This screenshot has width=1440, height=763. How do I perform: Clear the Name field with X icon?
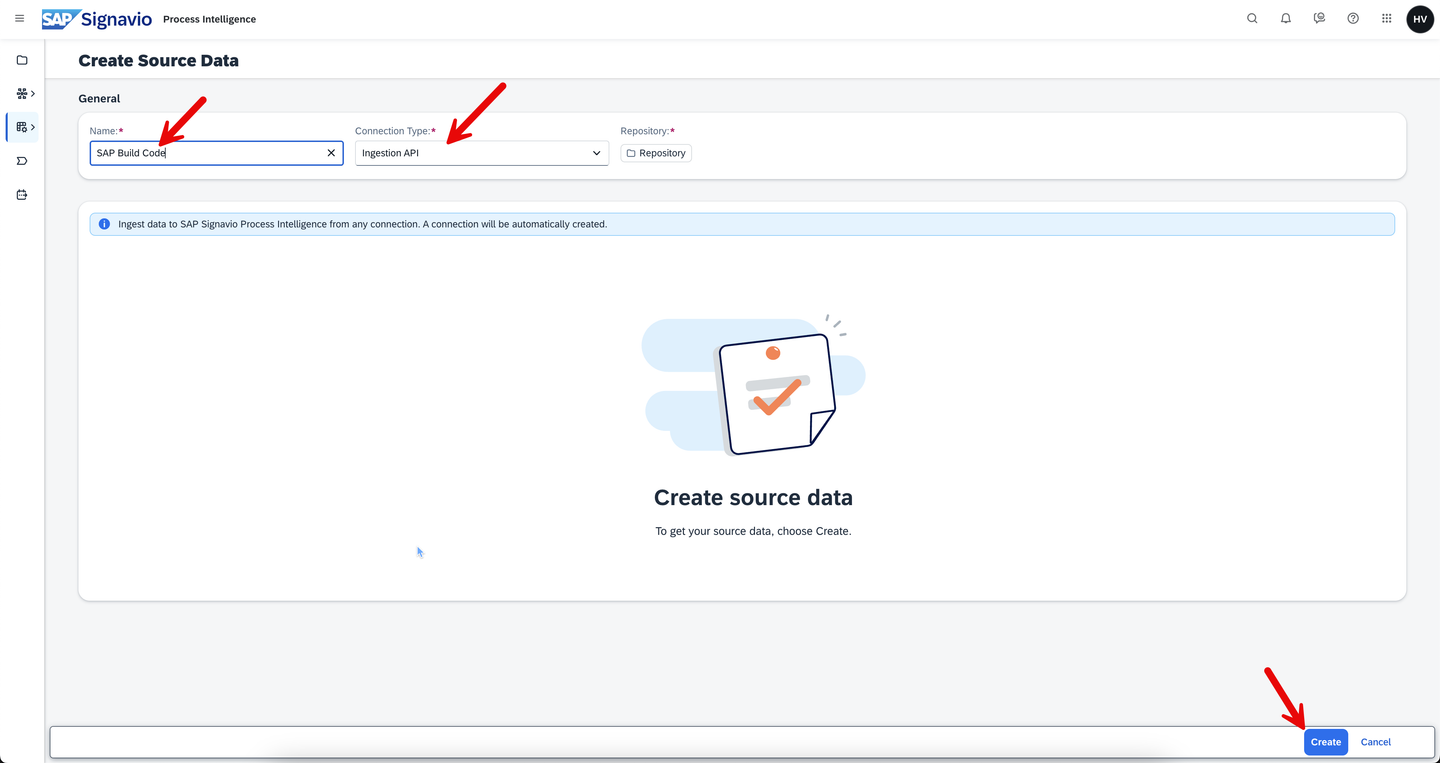[331, 153]
